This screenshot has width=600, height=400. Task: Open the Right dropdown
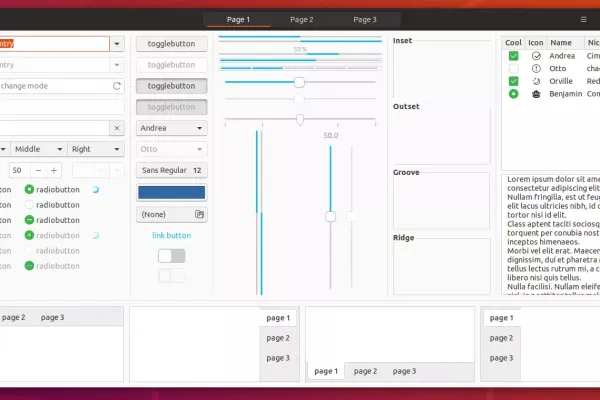(x=96, y=149)
